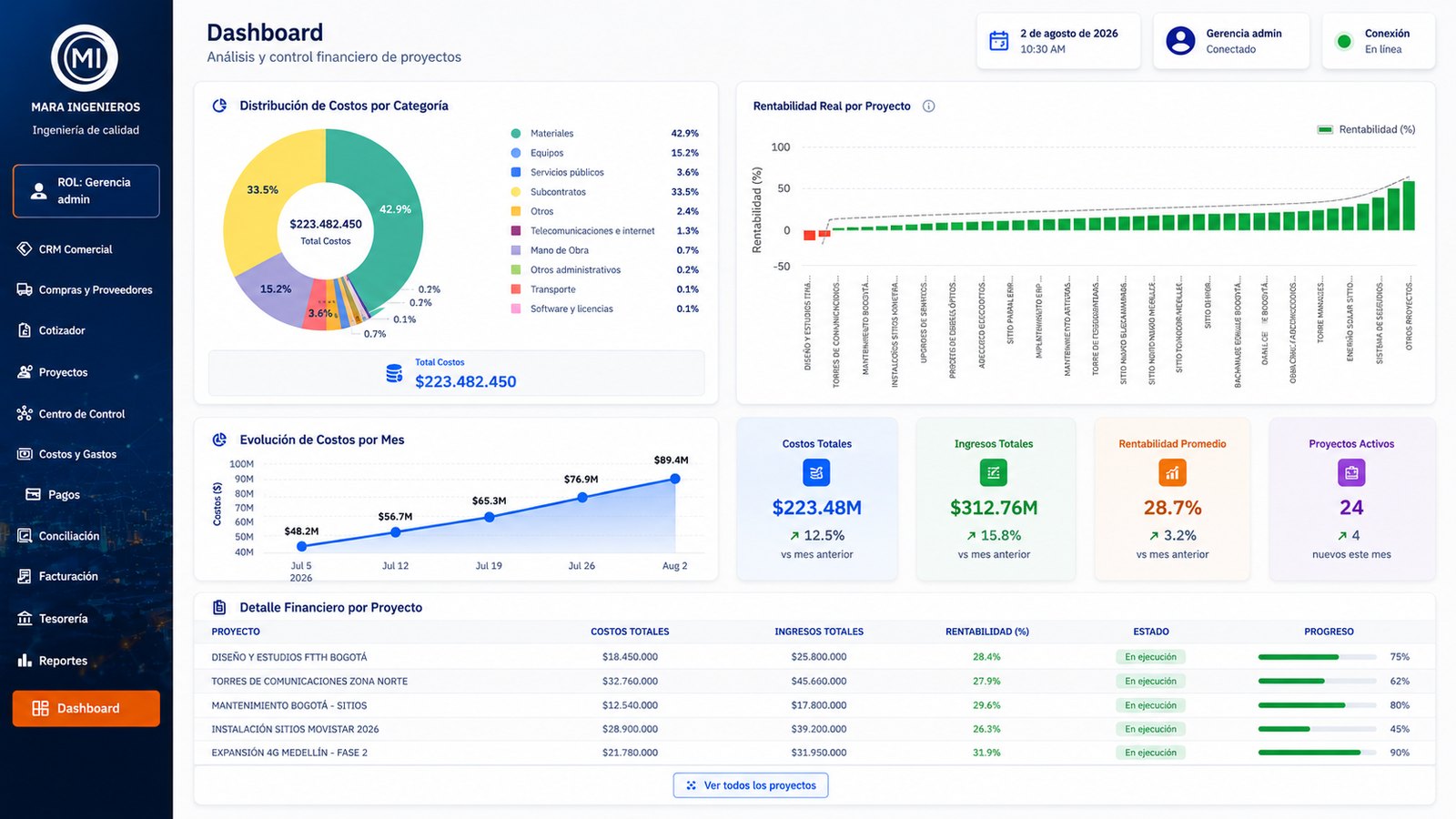The height and width of the screenshot is (819, 1456).
Task: Click the purple Proyectos Activos icon
Action: coord(1351,472)
